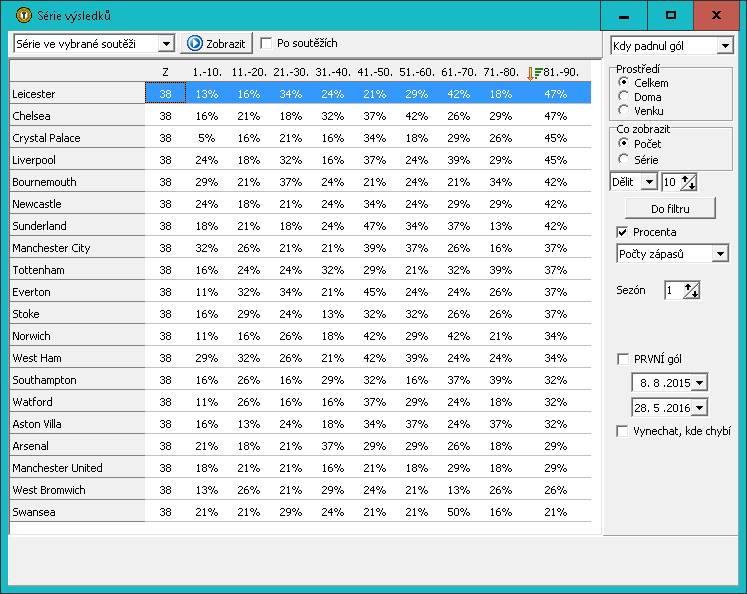Click the 21.-30. column header
The width and height of the screenshot is (747, 594).
pos(291,72)
